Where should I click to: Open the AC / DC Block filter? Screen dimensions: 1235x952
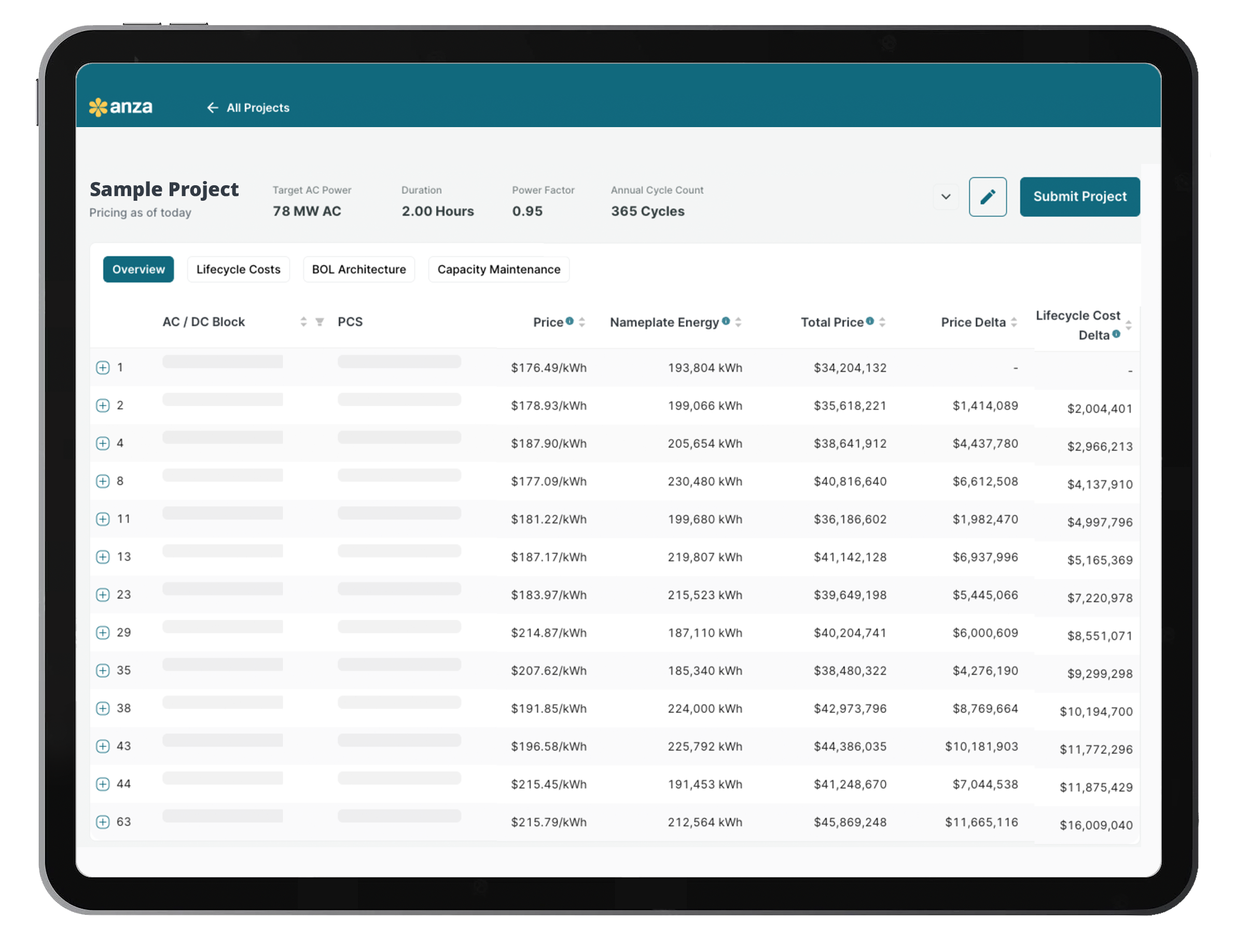(320, 322)
